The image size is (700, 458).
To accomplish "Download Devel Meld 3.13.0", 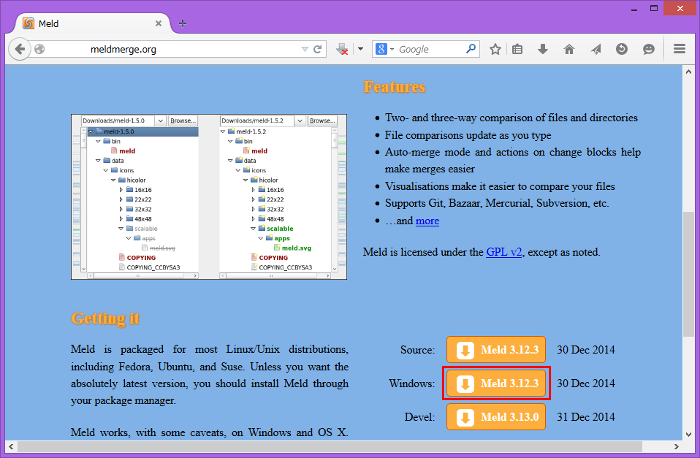I will (496, 417).
